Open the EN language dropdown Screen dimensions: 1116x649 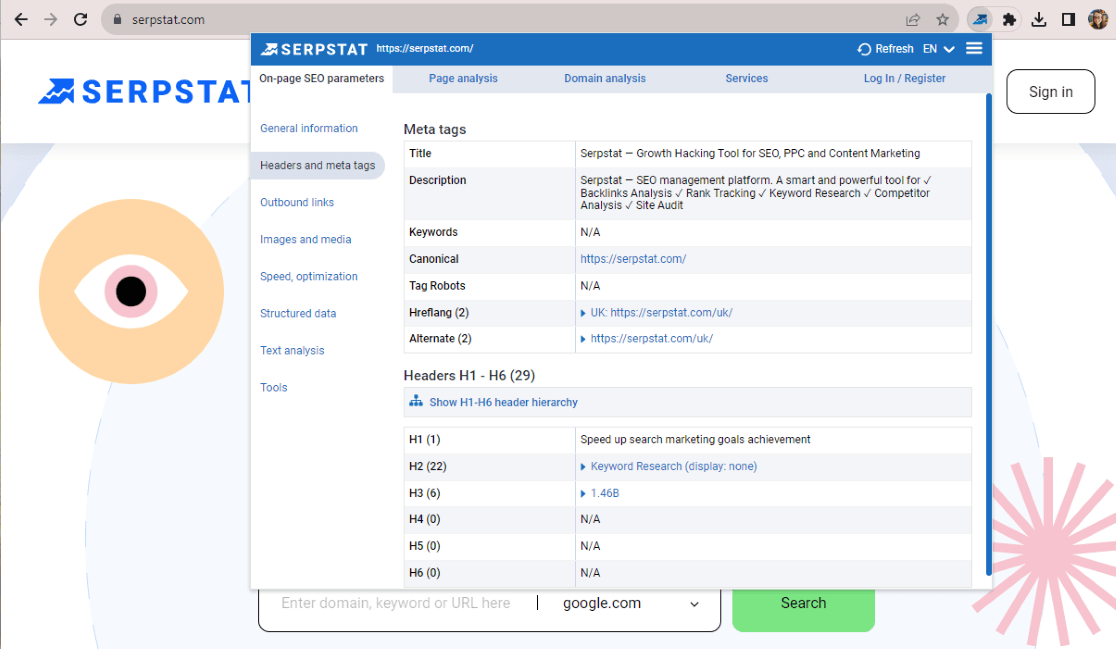[938, 48]
